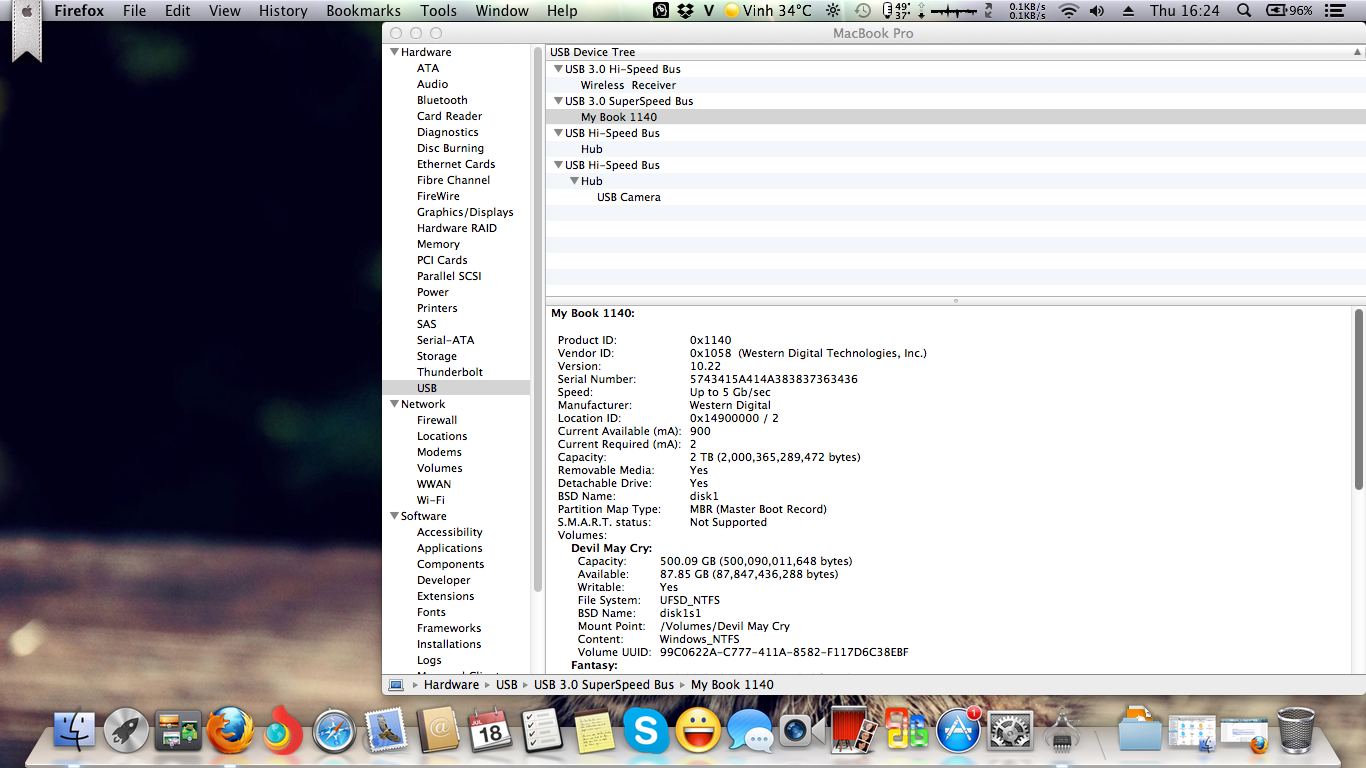Click the sidebar vertical scrollbar
Viewport: 1366px width, 768px height.
click(538, 320)
